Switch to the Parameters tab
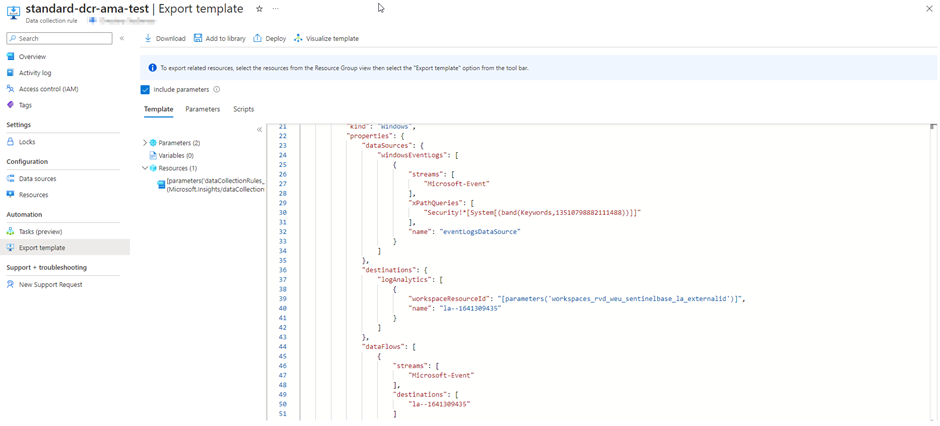Viewport: 940px width, 426px height. click(x=203, y=109)
